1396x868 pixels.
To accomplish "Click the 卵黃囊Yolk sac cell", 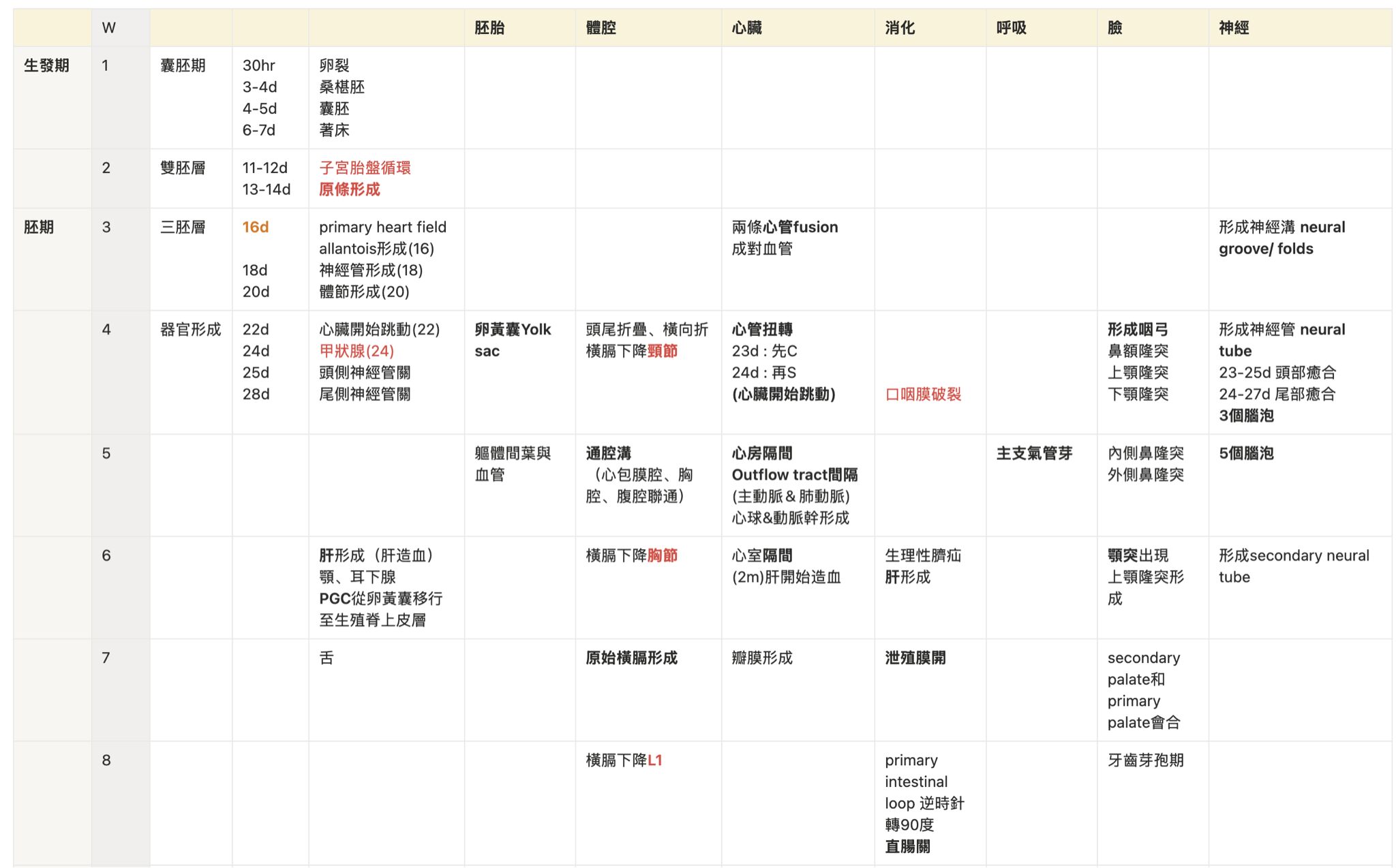I will click(513, 340).
